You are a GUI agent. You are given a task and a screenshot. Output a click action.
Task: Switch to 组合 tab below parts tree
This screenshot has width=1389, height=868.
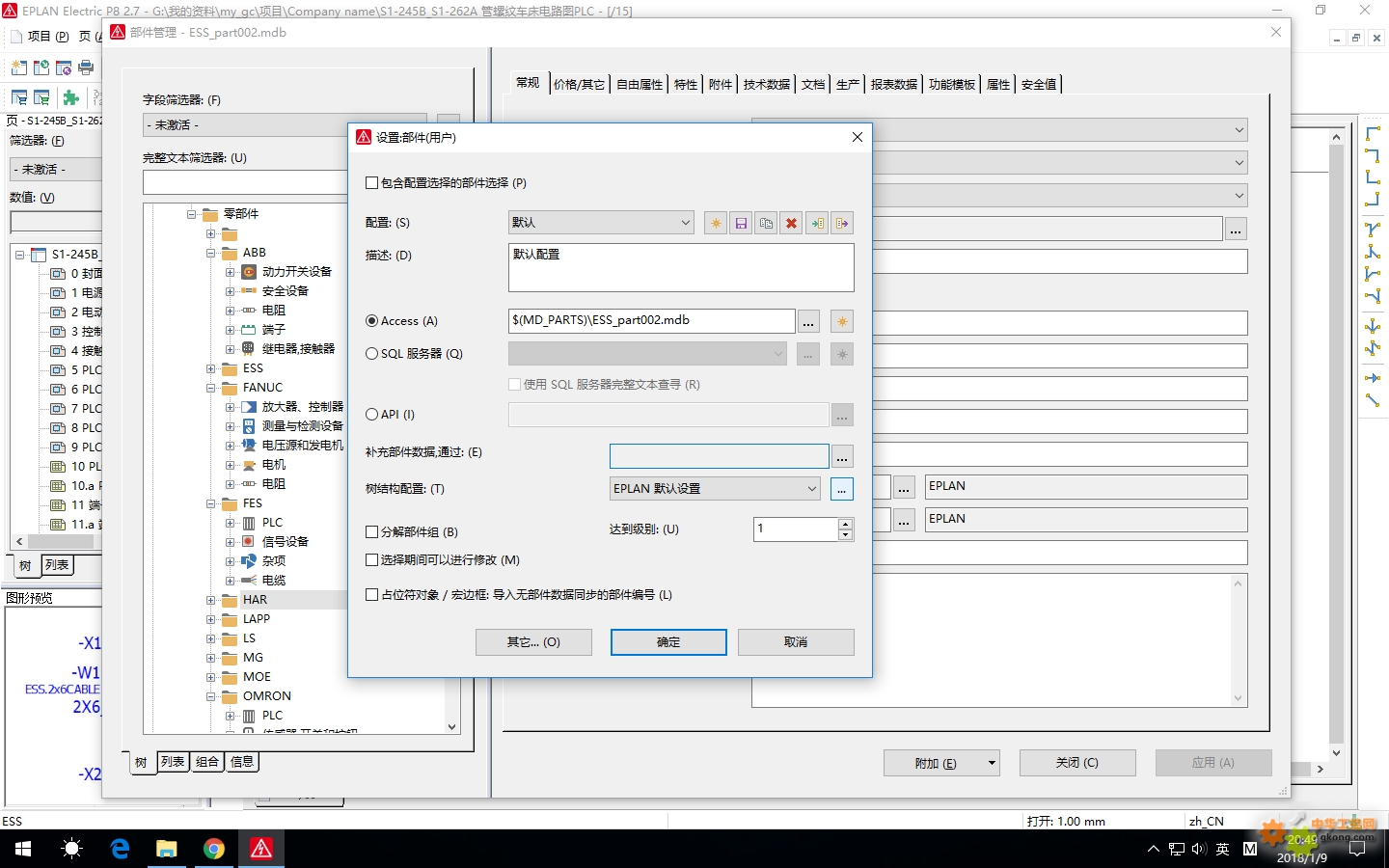(207, 762)
